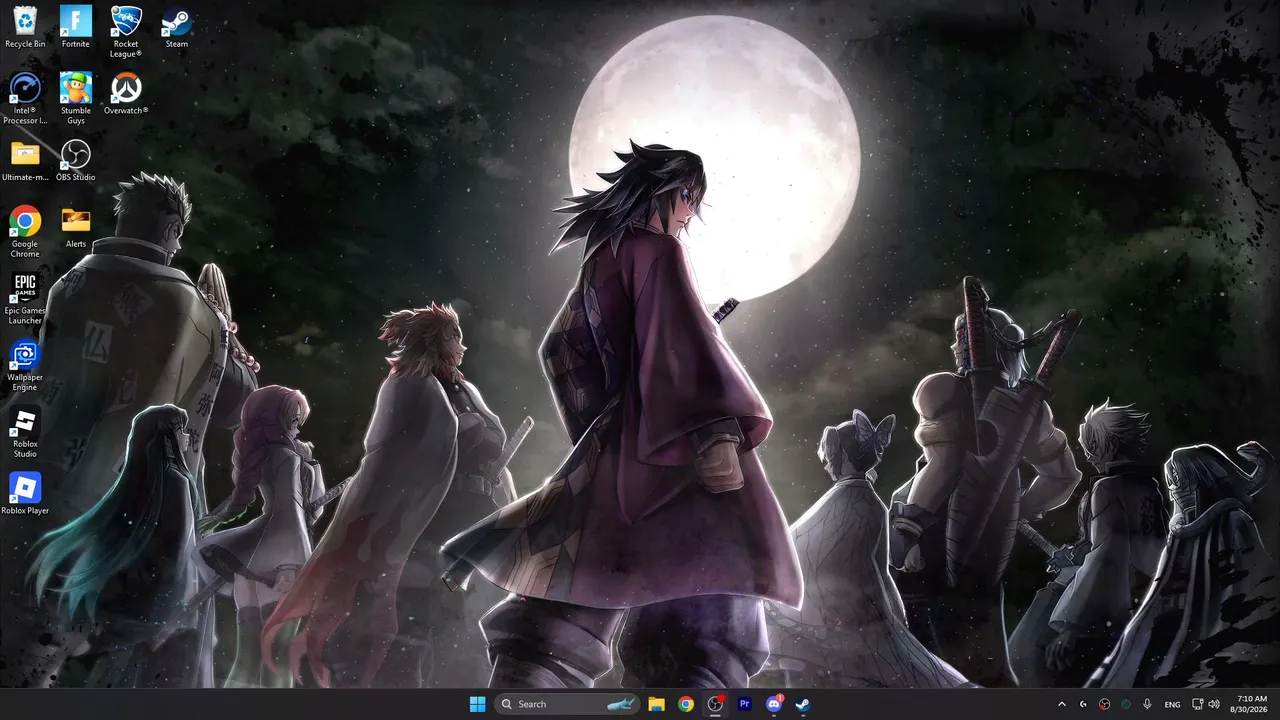Image resolution: width=1280 pixels, height=720 pixels.
Task: Open OBS Studio from the taskbar
Action: 715,704
